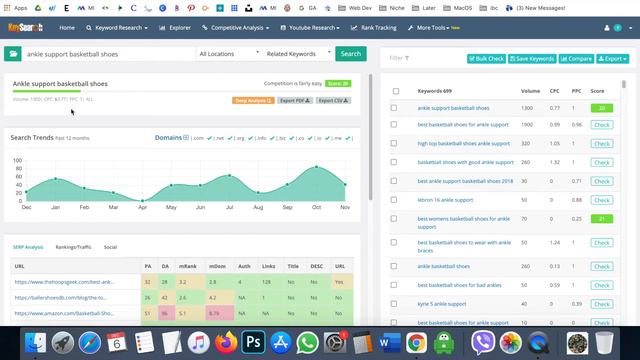Open Safari from the dock
This screenshot has height=360, width=640.
click(90, 342)
